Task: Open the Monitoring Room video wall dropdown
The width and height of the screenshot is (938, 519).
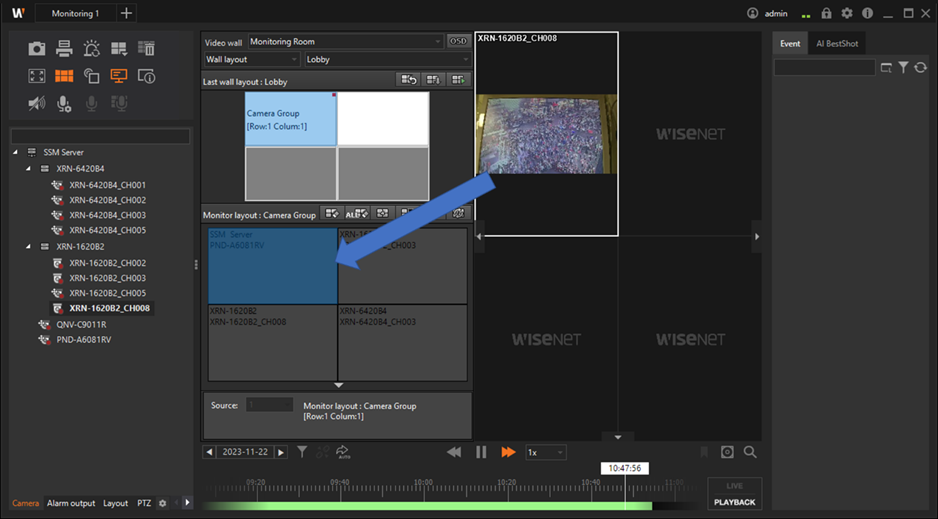Action: coord(344,42)
